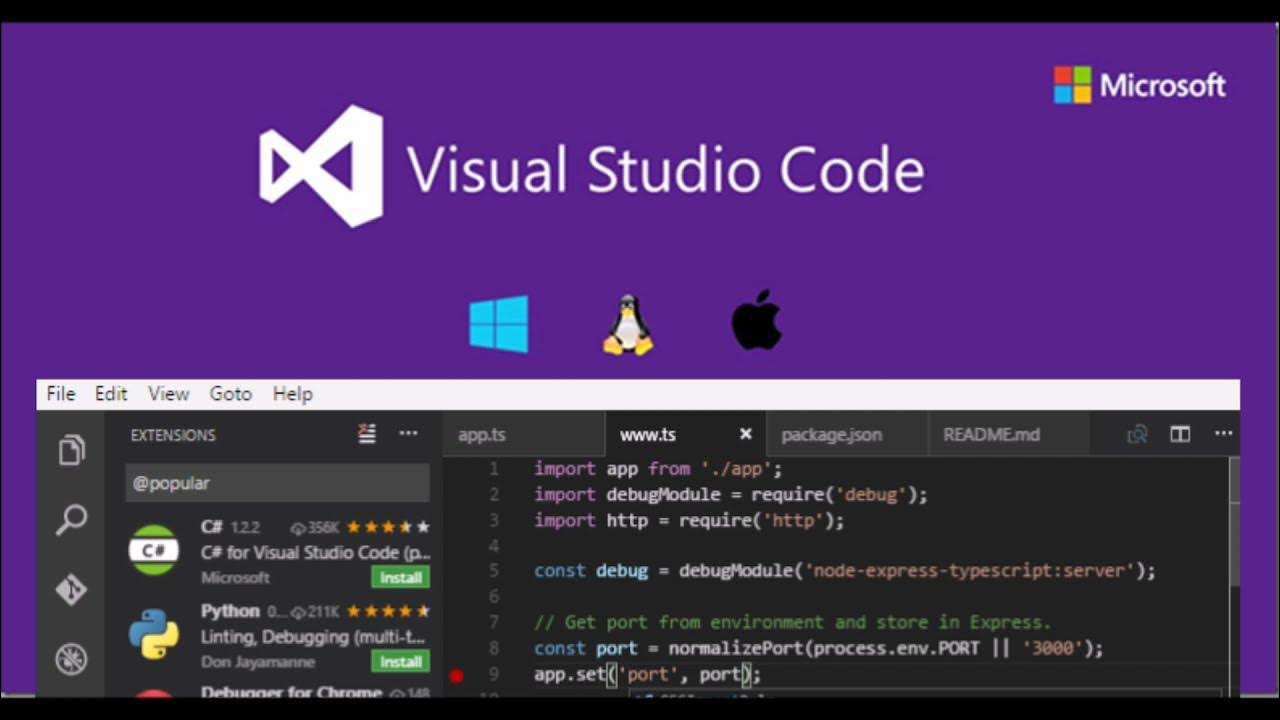Viewport: 1280px width, 720px height.
Task: Click the Windows logo in the banner
Action: click(499, 324)
